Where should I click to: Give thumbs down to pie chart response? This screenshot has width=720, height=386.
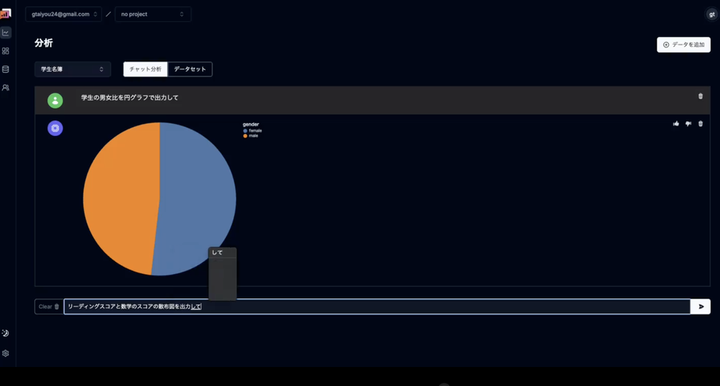pyautogui.click(x=688, y=123)
